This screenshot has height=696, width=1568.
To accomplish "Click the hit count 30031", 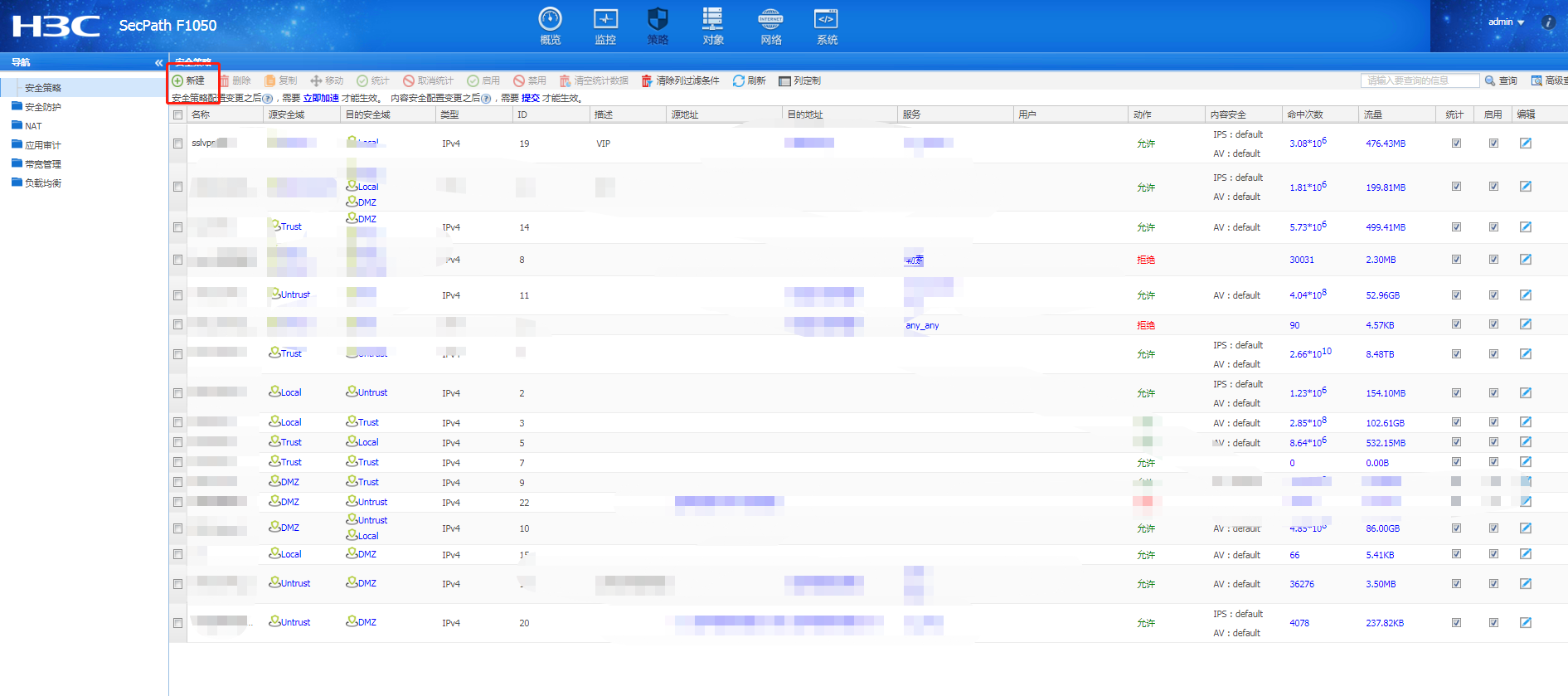I will coord(1302,260).
